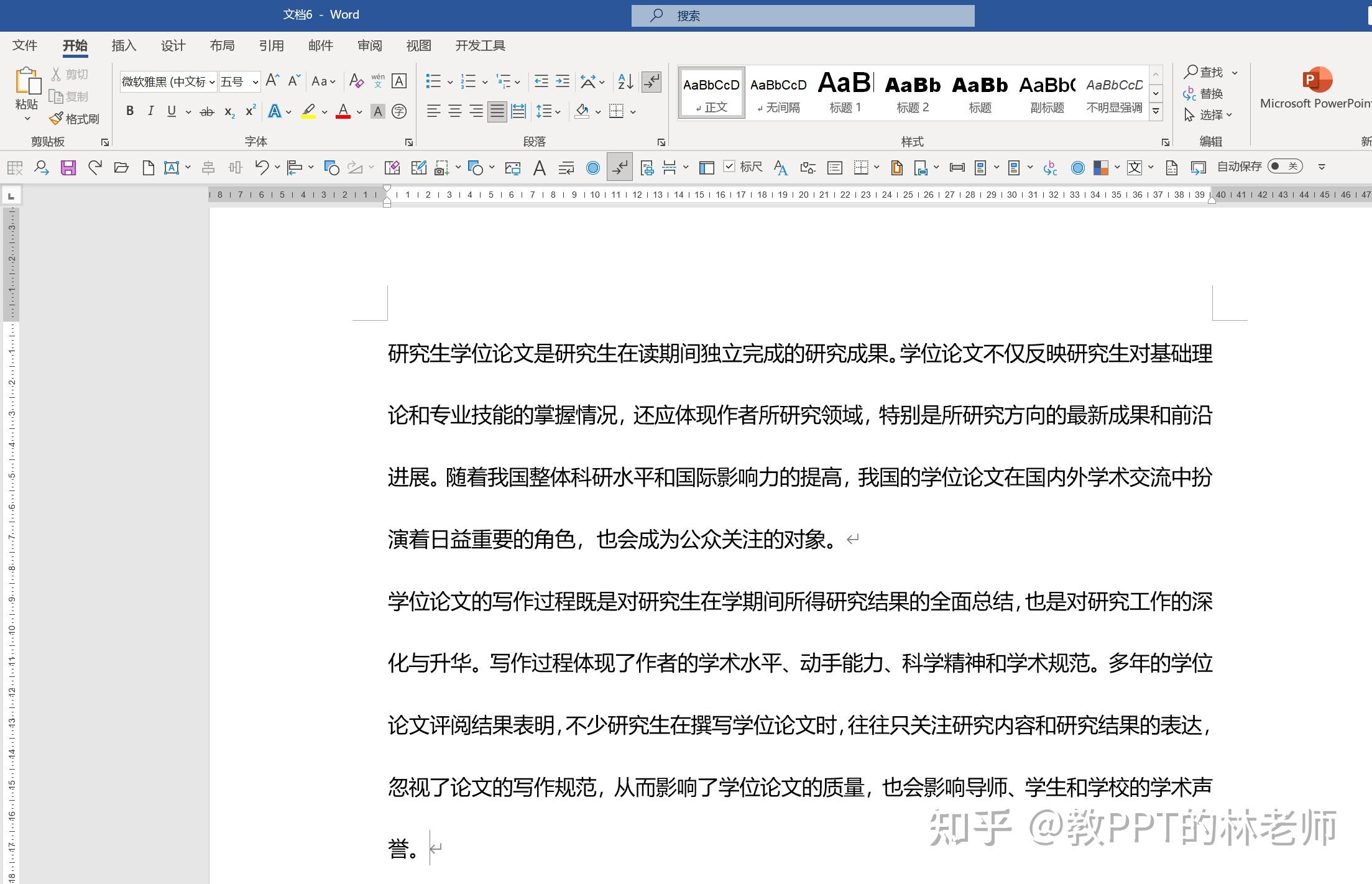Click the strikethrough icon
Image resolution: width=1372 pixels, height=884 pixels.
(x=206, y=112)
